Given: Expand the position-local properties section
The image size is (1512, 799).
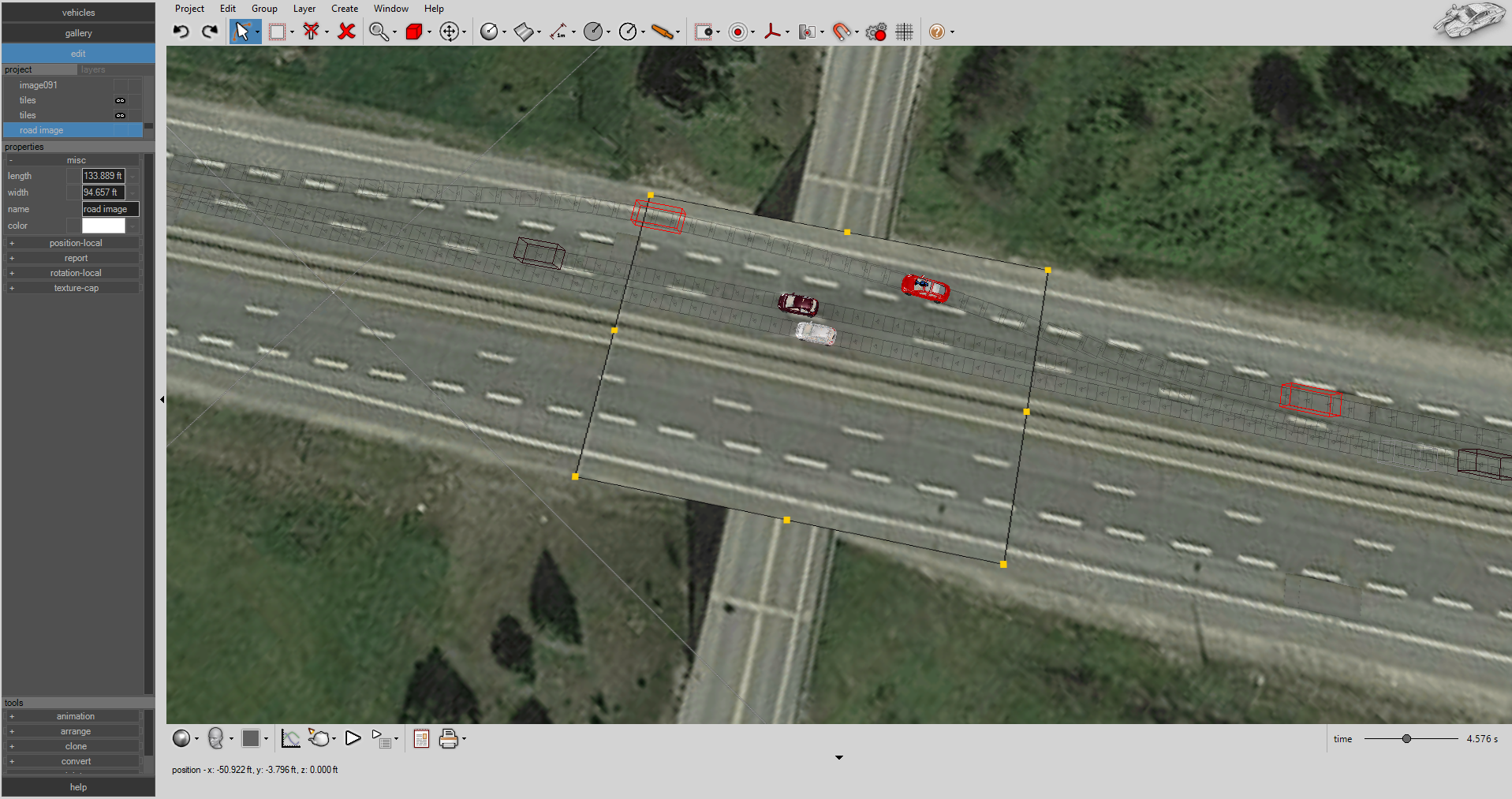Looking at the screenshot, I should tap(12, 243).
